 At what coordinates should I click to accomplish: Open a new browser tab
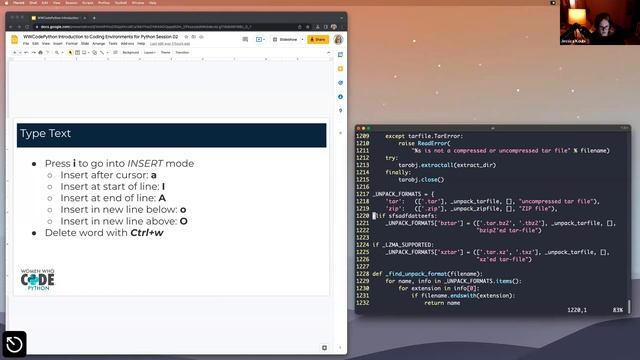tap(94, 18)
